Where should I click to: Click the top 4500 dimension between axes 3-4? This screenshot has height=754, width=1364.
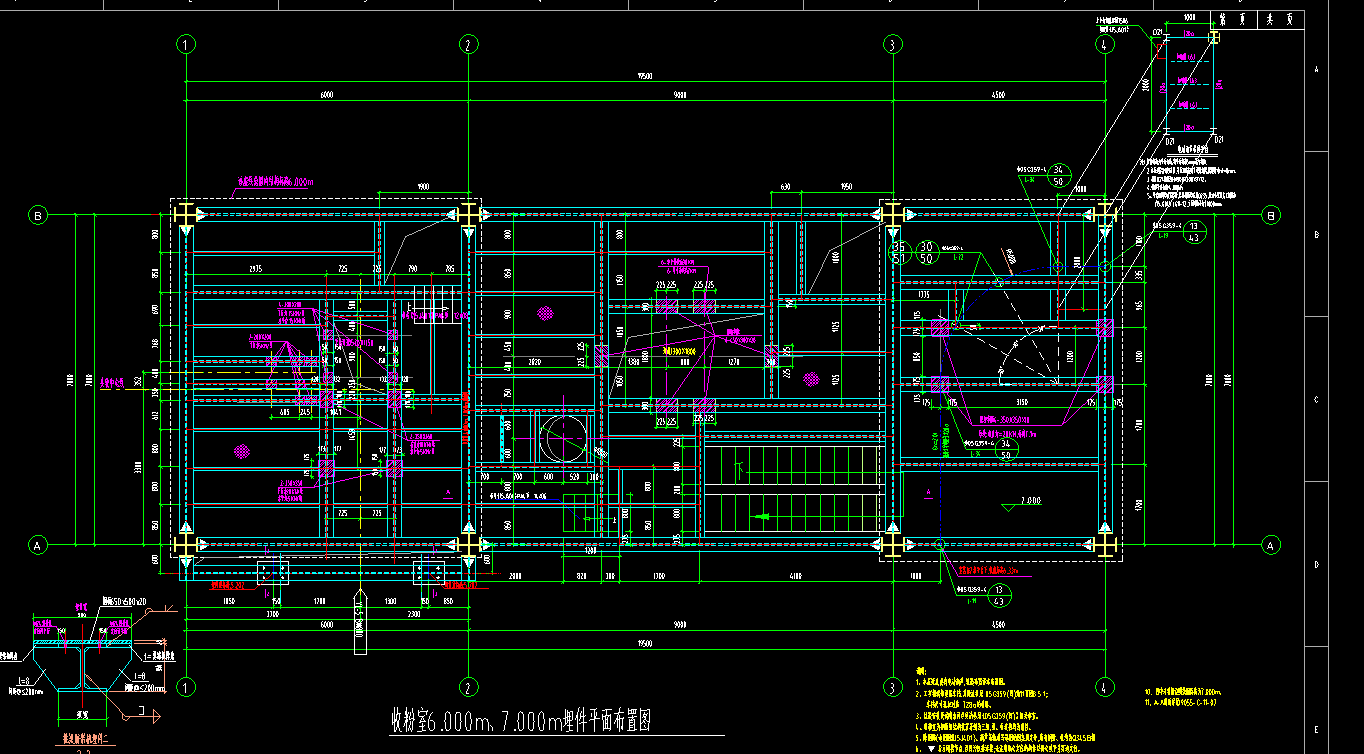coord(998,95)
